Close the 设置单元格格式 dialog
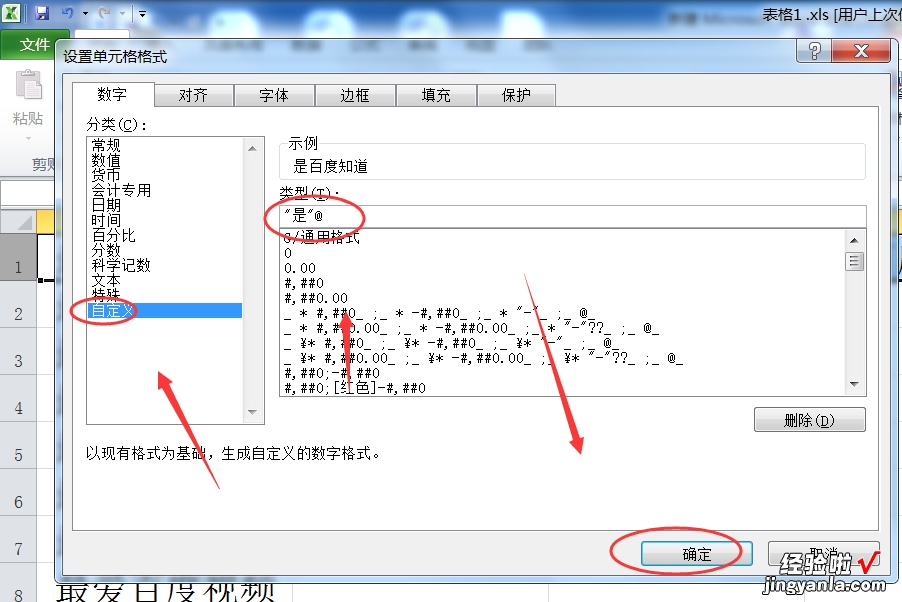This screenshot has height=602, width=902. [x=861, y=51]
